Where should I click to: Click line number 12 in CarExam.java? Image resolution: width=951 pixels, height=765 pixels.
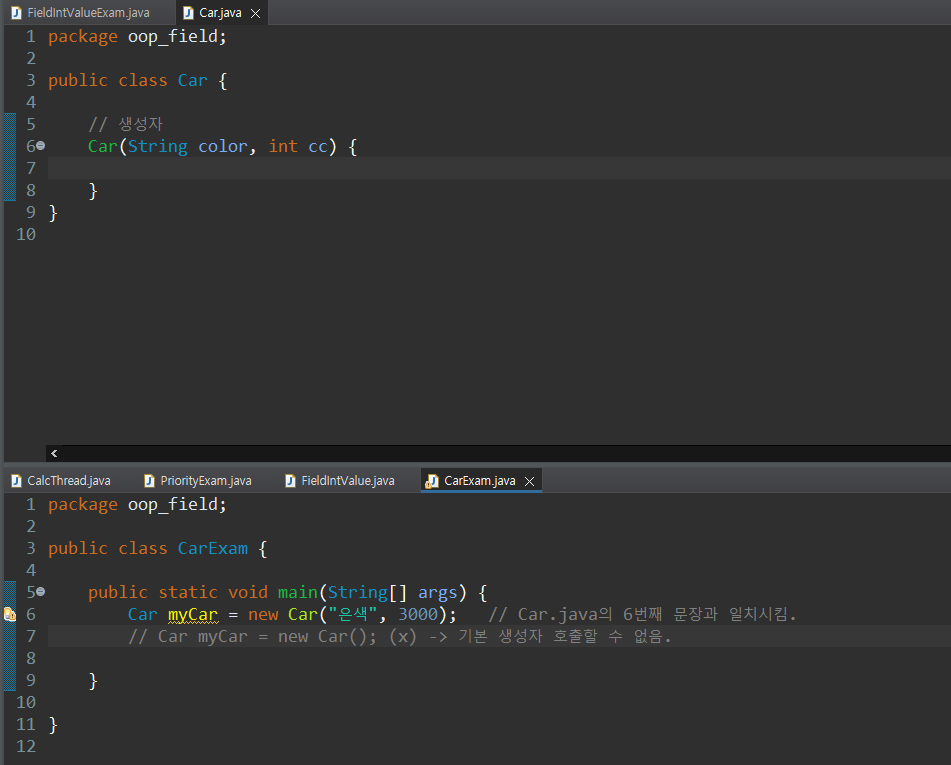click(25, 746)
